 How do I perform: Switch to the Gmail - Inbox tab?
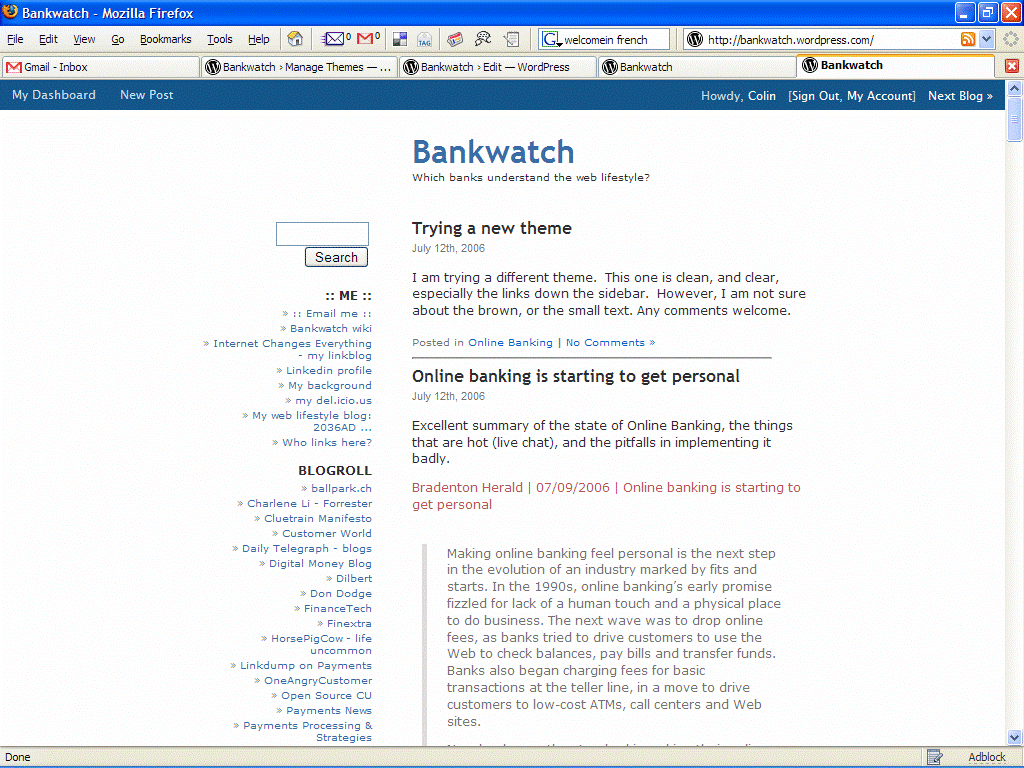100,67
